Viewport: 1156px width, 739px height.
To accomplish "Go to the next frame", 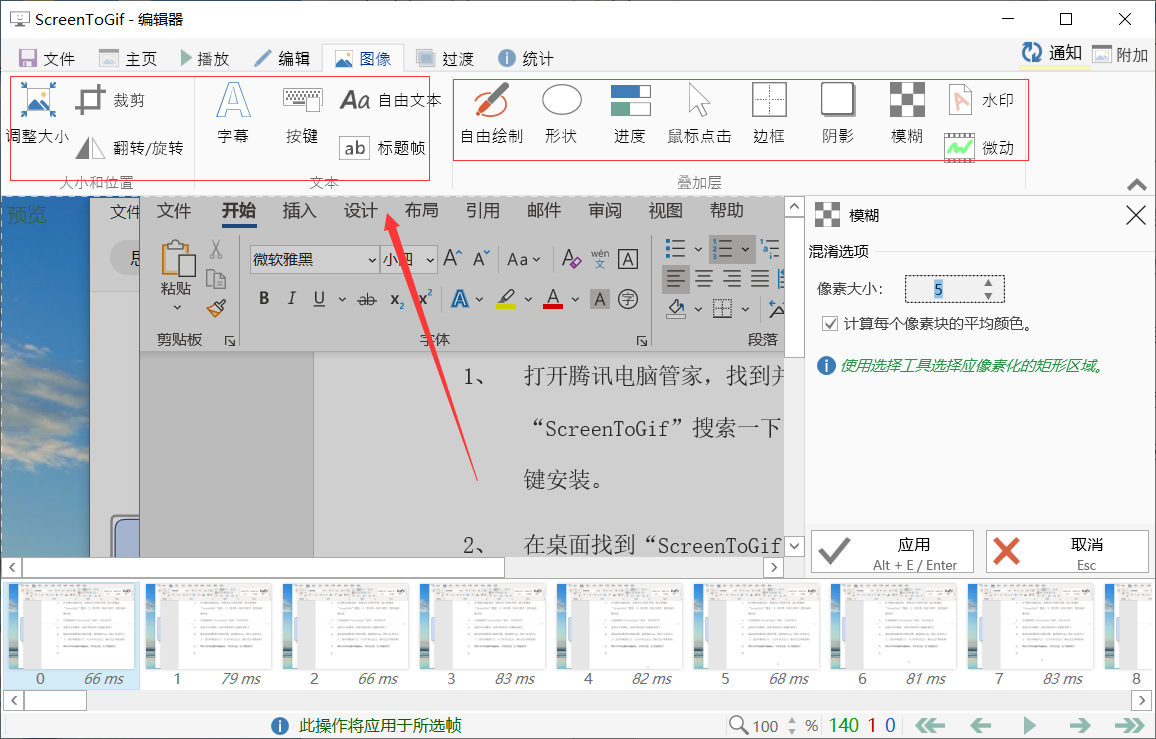I will 1079,725.
